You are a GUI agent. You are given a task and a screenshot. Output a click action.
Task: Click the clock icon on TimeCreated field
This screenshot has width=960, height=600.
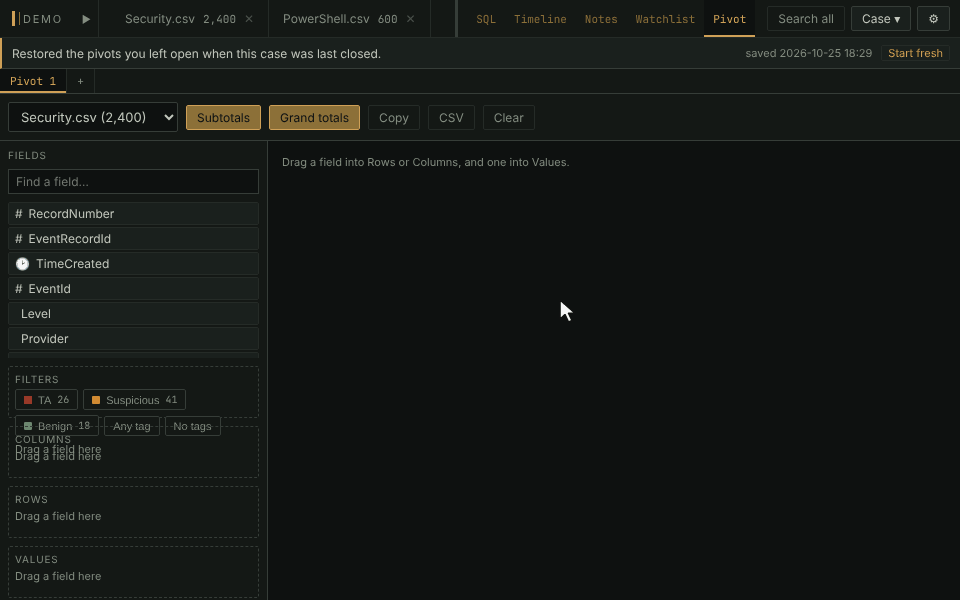(x=22, y=264)
